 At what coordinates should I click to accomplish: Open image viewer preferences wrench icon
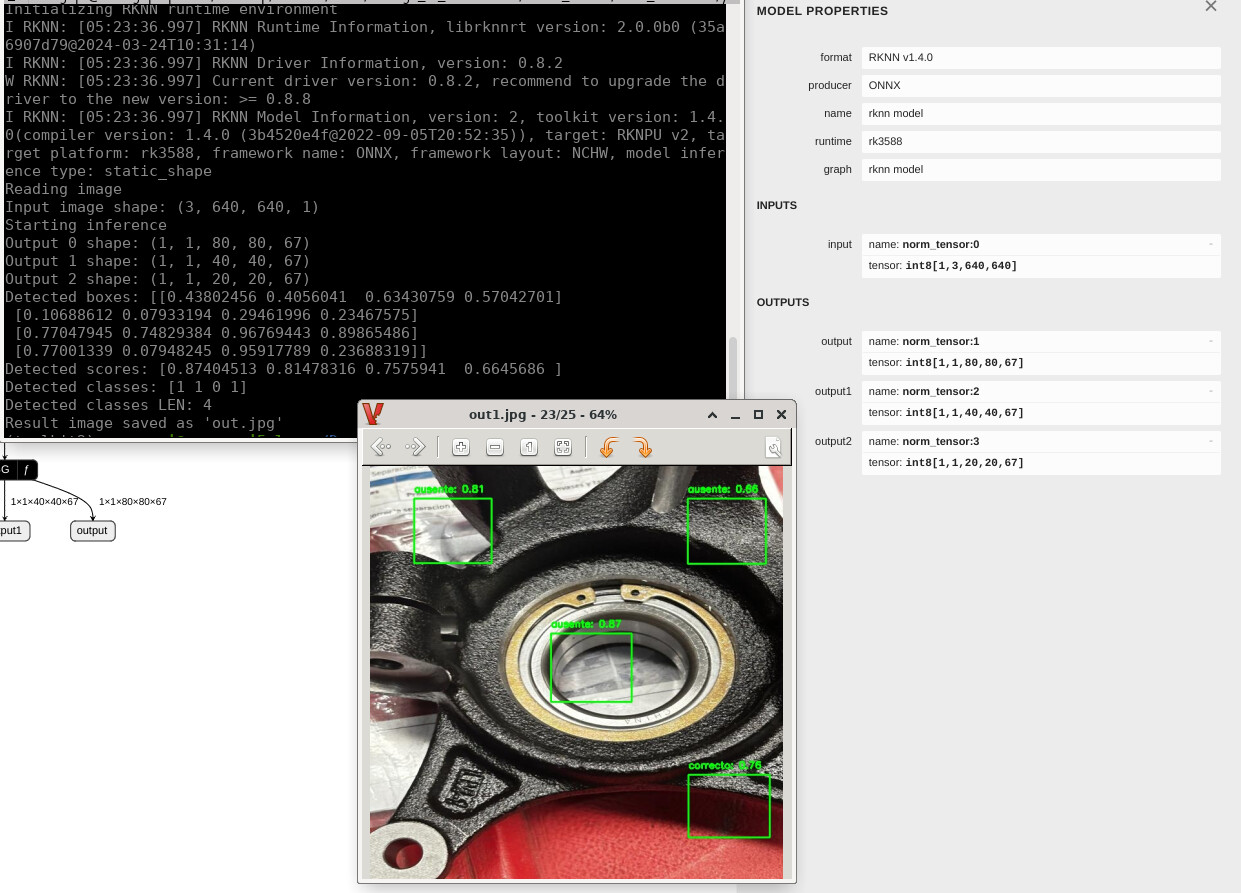point(773,447)
